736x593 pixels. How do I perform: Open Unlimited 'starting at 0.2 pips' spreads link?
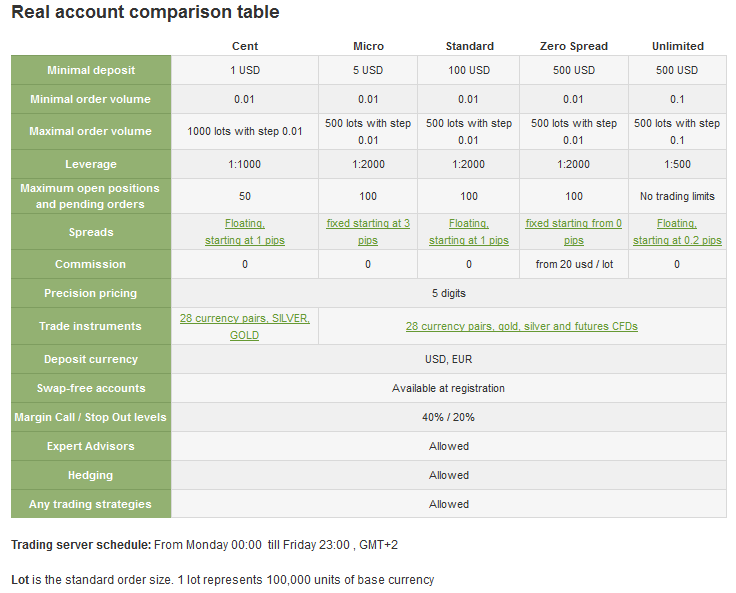(x=677, y=232)
